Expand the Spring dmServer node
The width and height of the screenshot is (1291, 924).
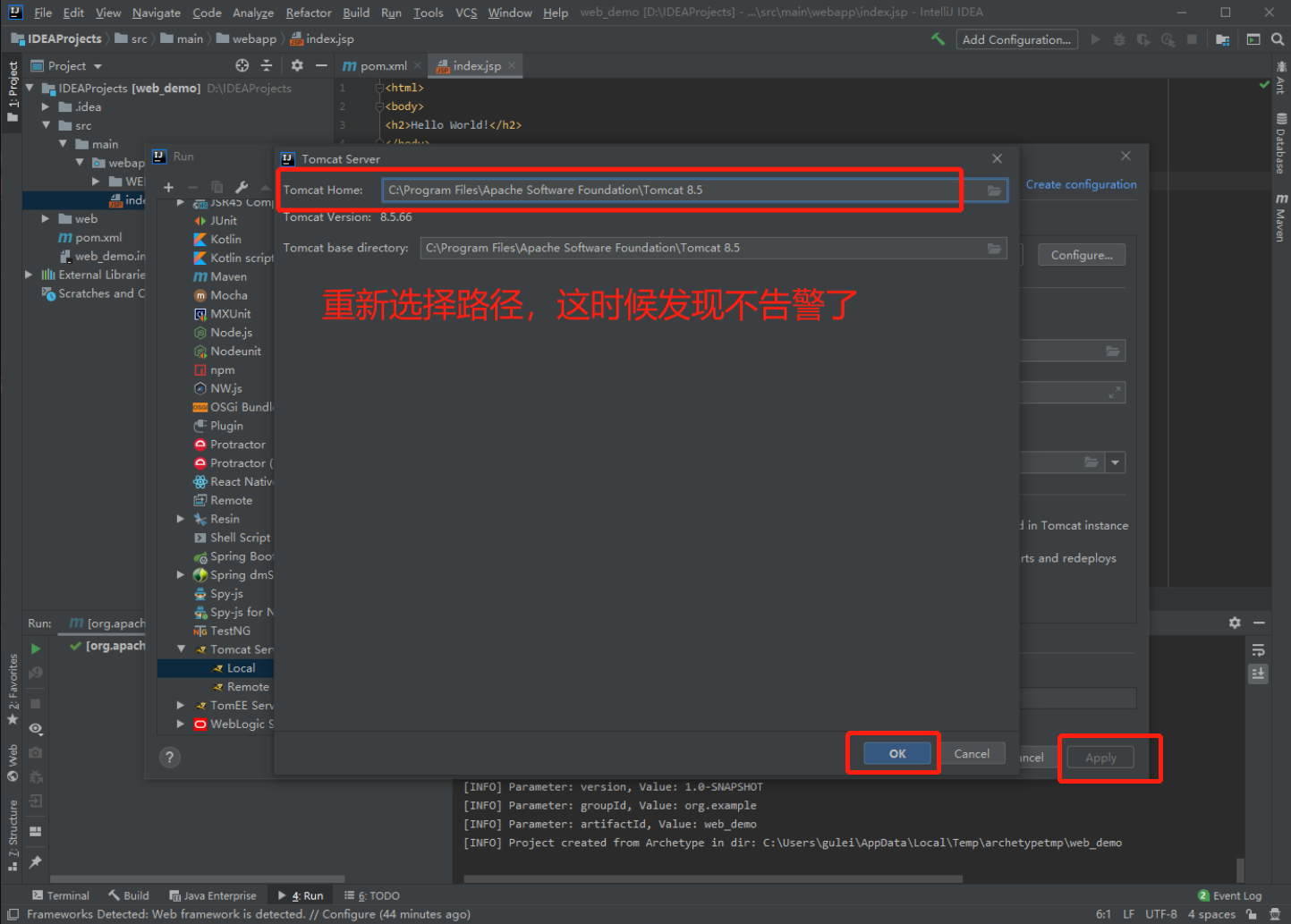pyautogui.click(x=181, y=575)
